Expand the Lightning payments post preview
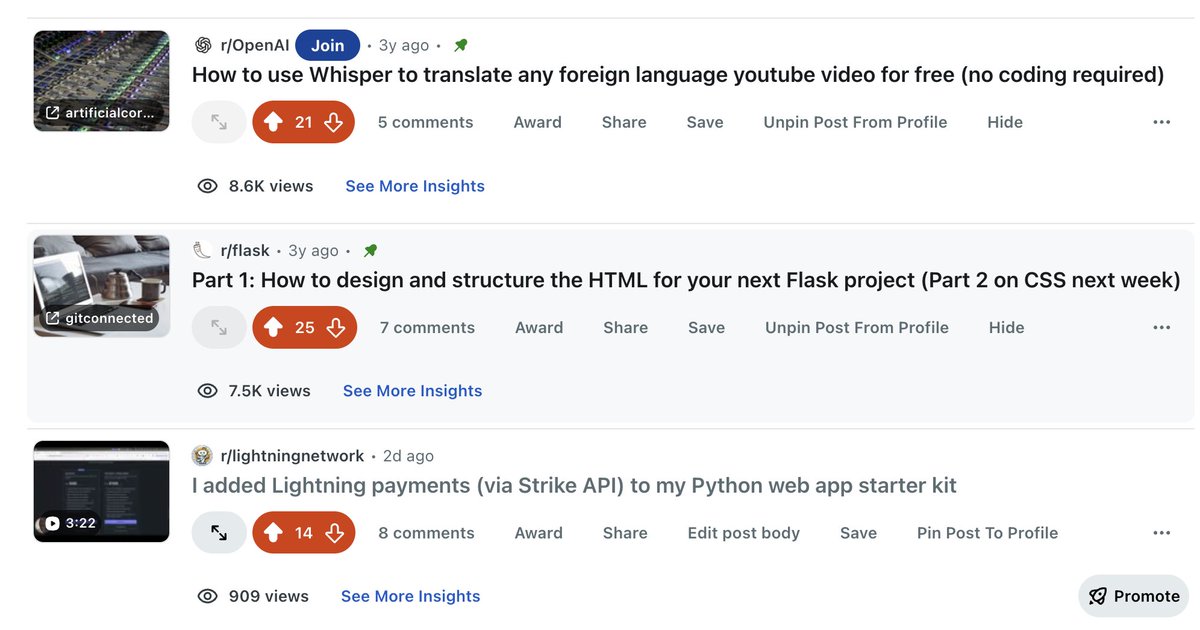1200x630 pixels. (x=219, y=533)
